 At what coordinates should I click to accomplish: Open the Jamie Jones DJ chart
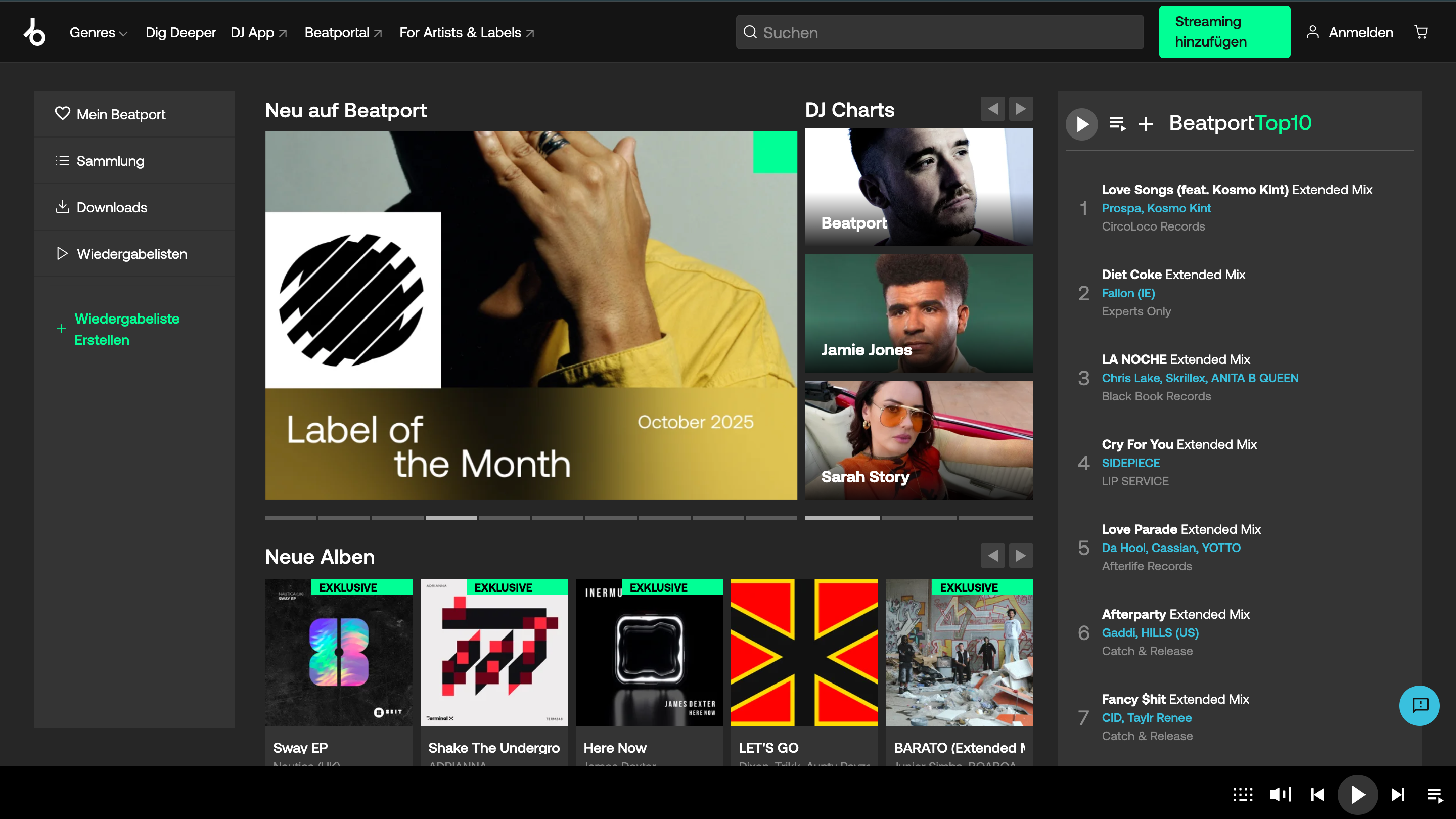click(919, 313)
